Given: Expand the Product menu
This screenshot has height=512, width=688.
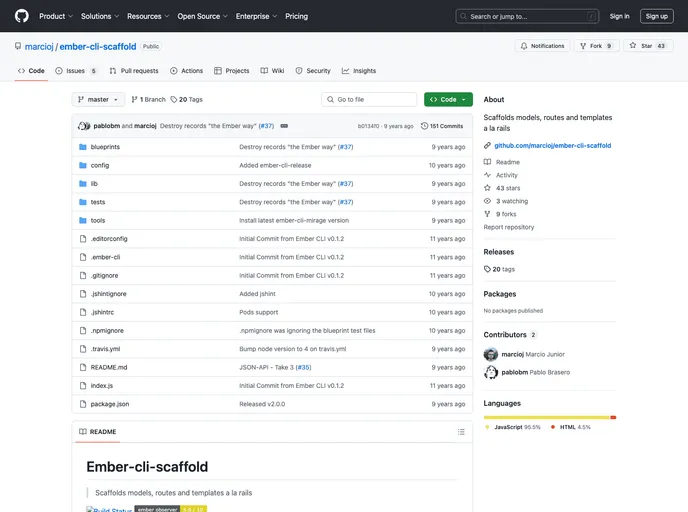Looking at the screenshot, I should click(x=56, y=16).
